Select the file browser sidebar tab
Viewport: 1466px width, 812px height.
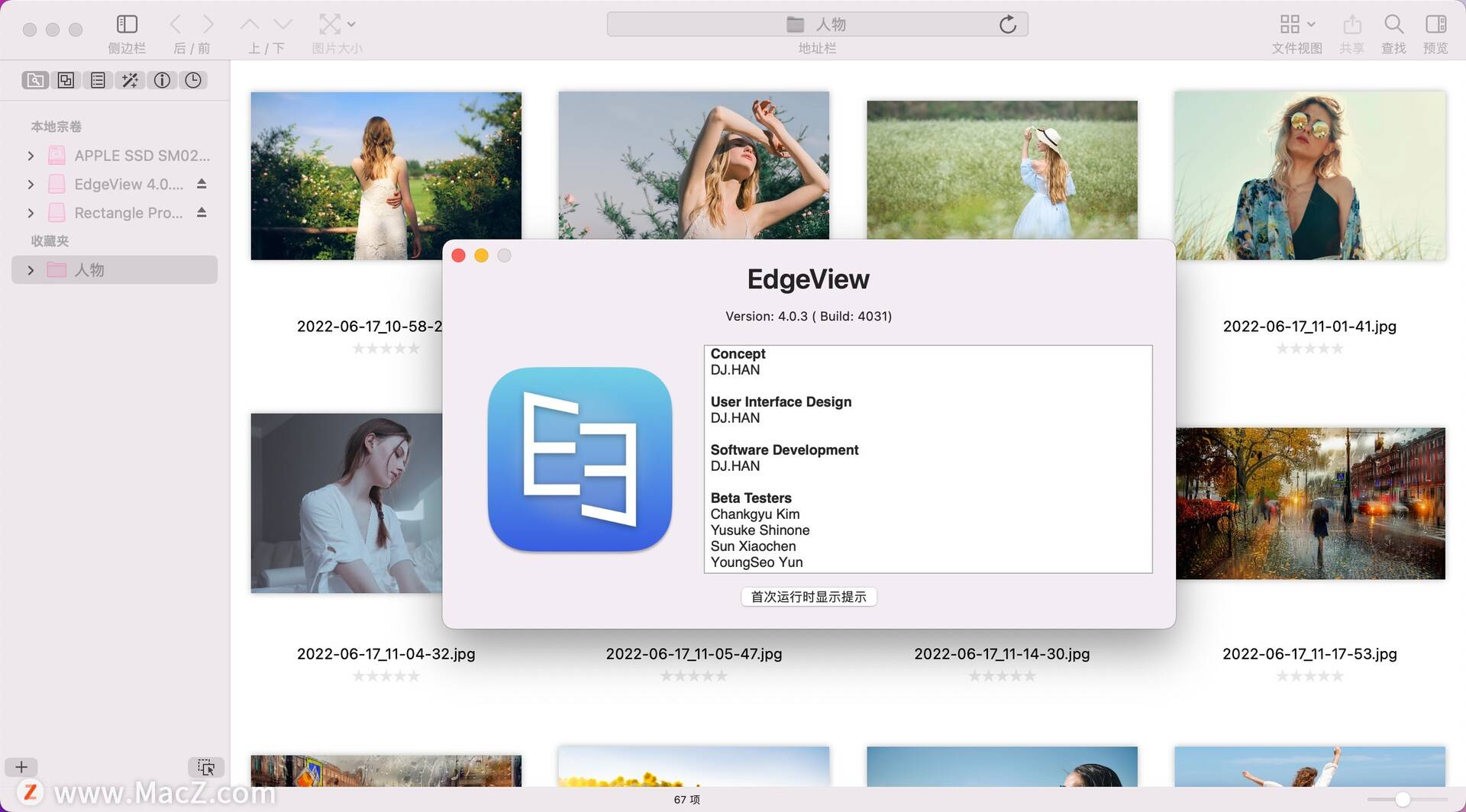[x=35, y=80]
